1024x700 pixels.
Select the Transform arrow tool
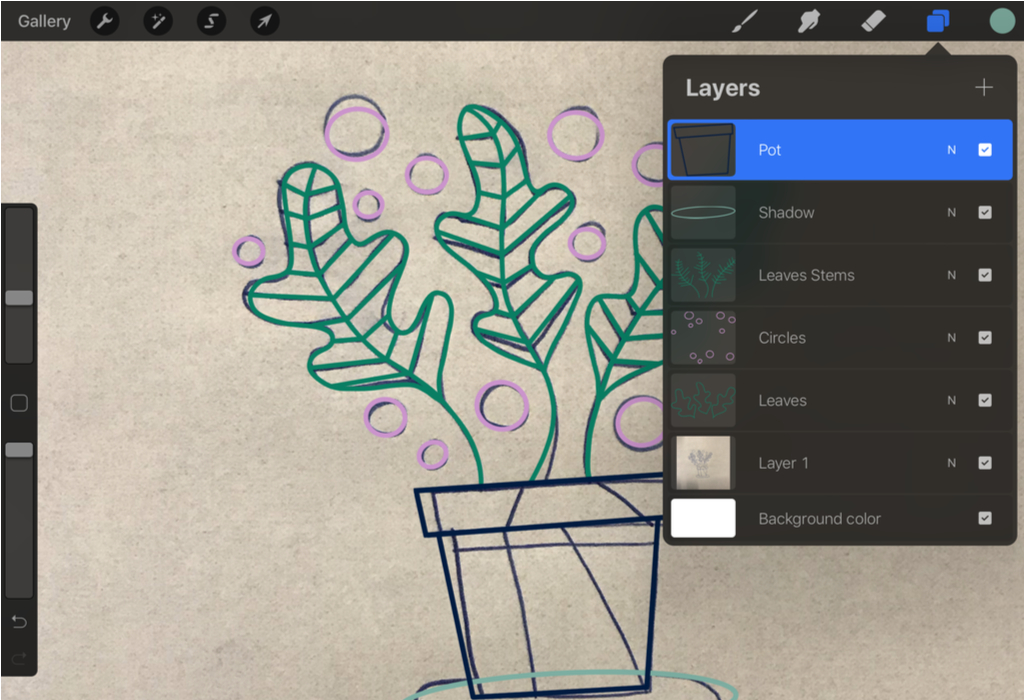(x=264, y=21)
